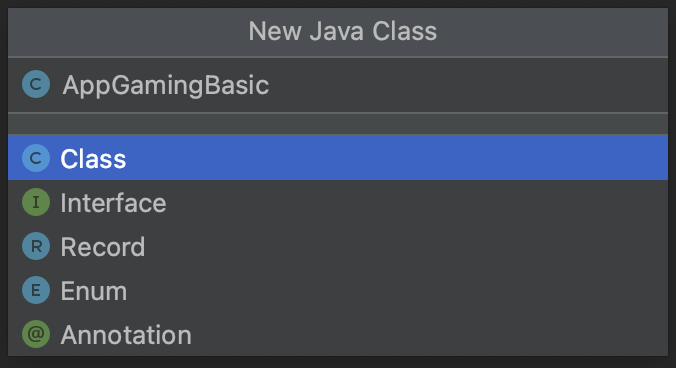Choose the Annotation entry
Image resolution: width=676 pixels, height=368 pixels.
(126, 335)
